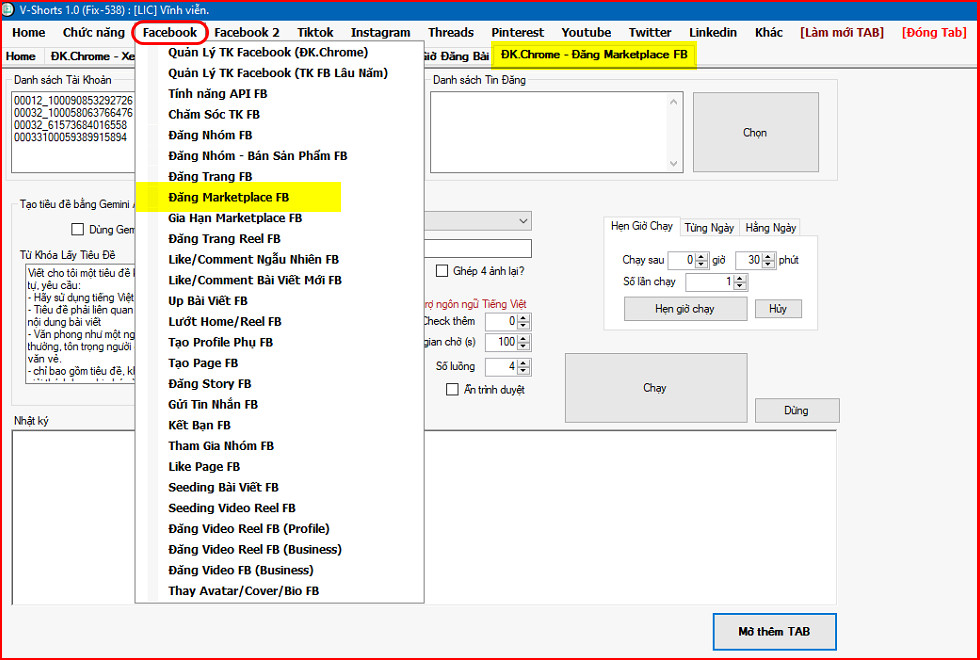This screenshot has height=660, width=980.
Task: Click [Làm mới TAB] to refresh the tab
Action: pyautogui.click(x=842, y=32)
